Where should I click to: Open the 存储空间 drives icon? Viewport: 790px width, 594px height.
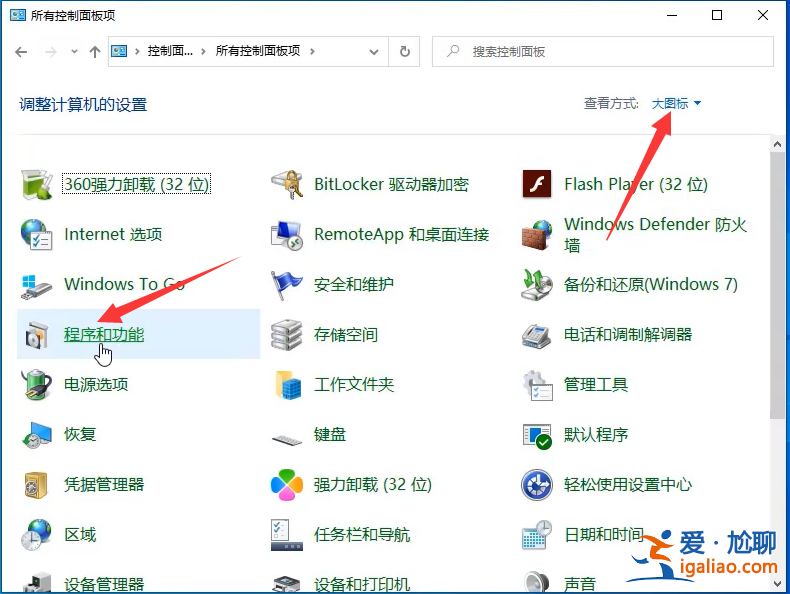tap(287, 335)
